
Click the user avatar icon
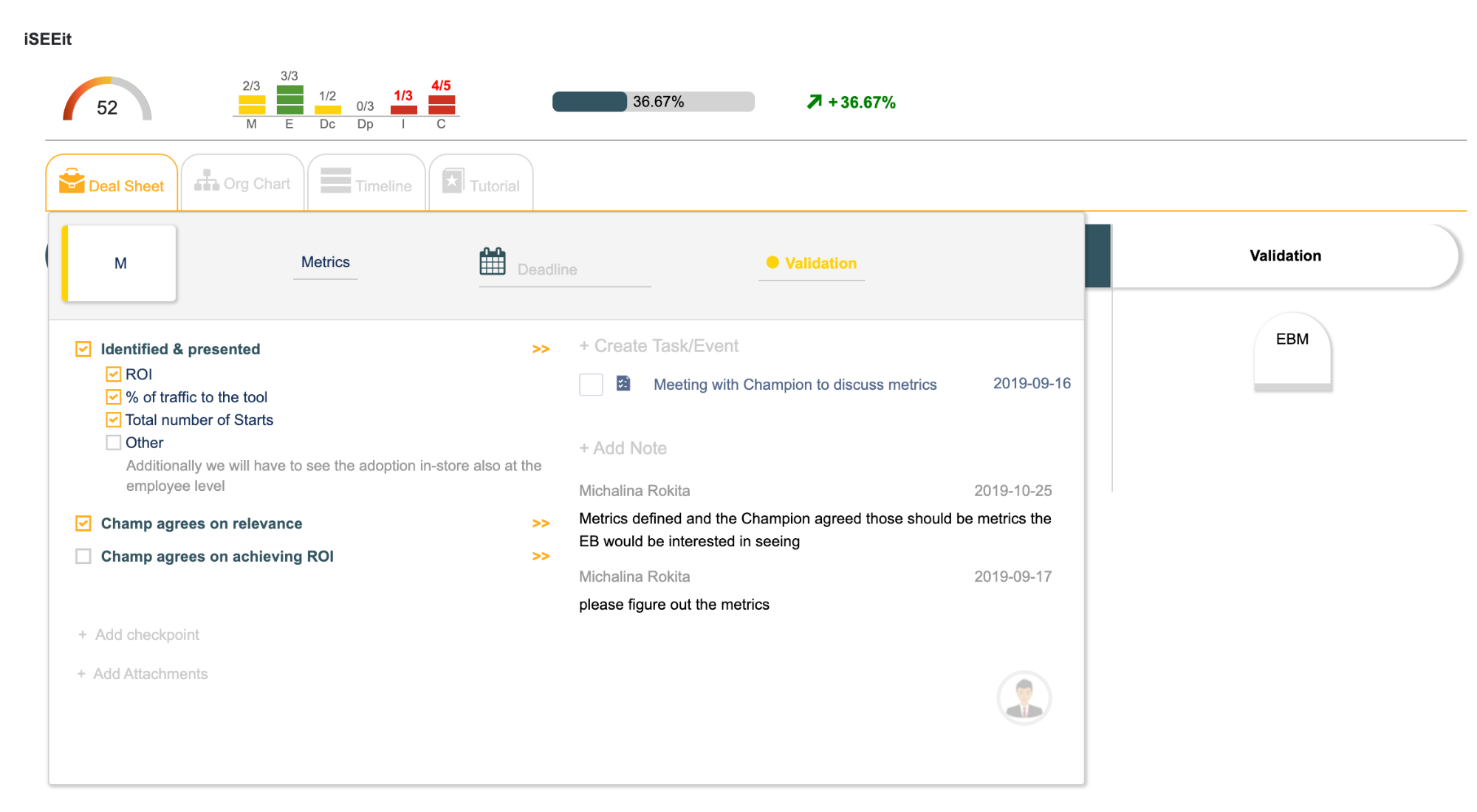[x=1024, y=698]
